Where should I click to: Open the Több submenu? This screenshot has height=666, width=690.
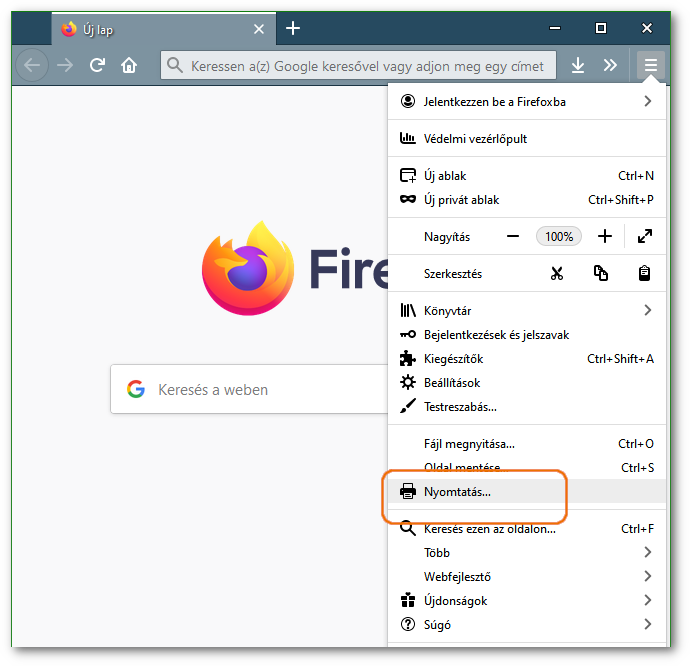coord(527,553)
